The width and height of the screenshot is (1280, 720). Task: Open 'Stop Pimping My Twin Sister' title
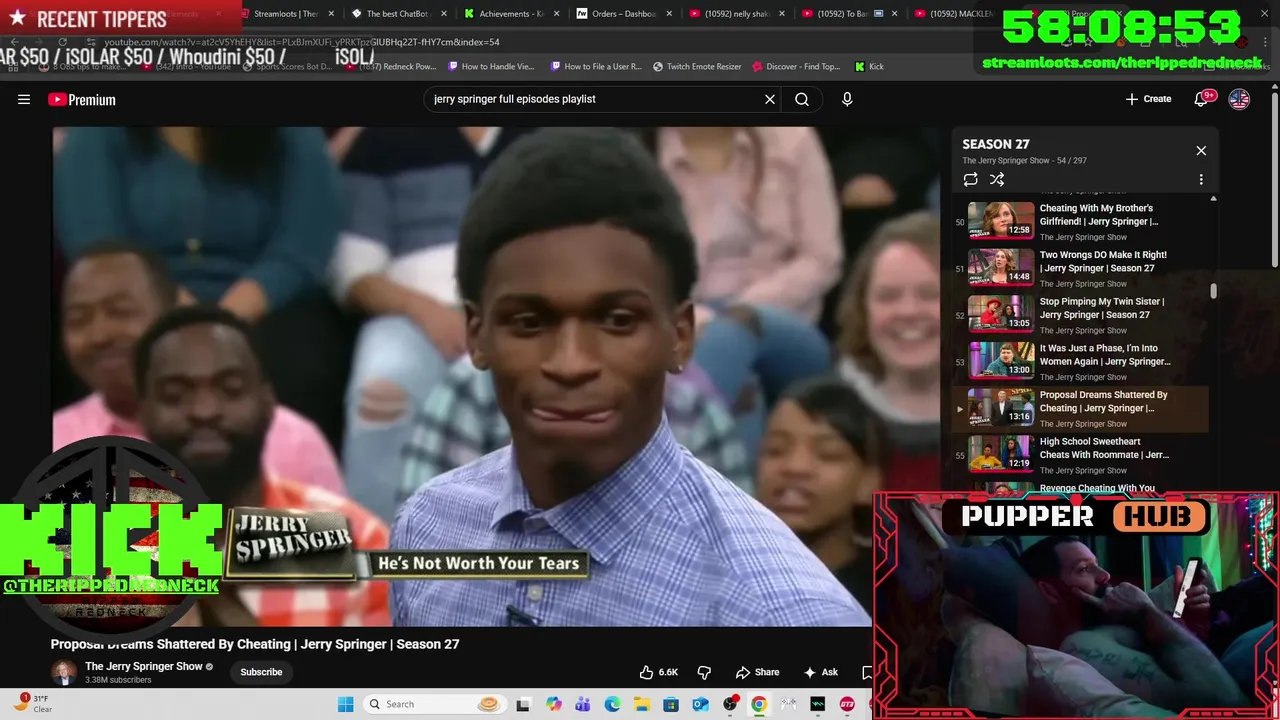click(x=1102, y=308)
